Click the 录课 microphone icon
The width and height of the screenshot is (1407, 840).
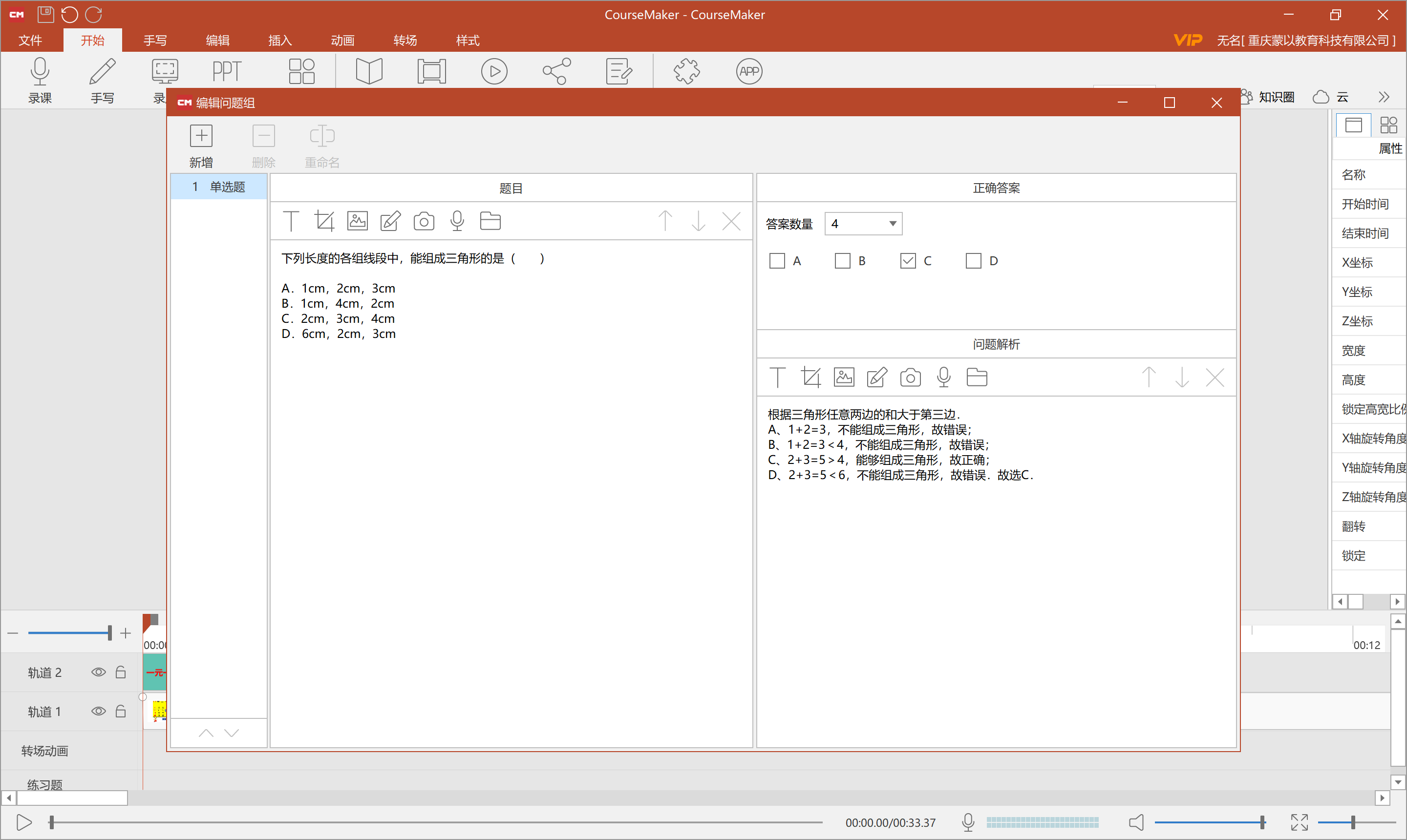[x=40, y=72]
